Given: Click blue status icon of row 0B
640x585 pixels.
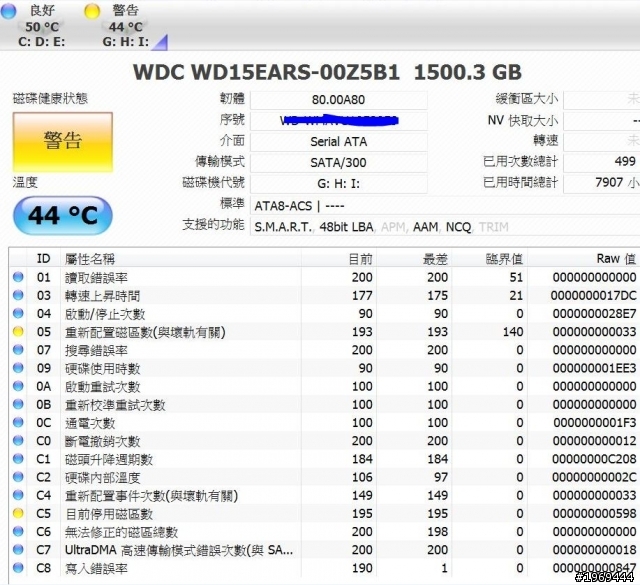Looking at the screenshot, I should click(x=18, y=404).
